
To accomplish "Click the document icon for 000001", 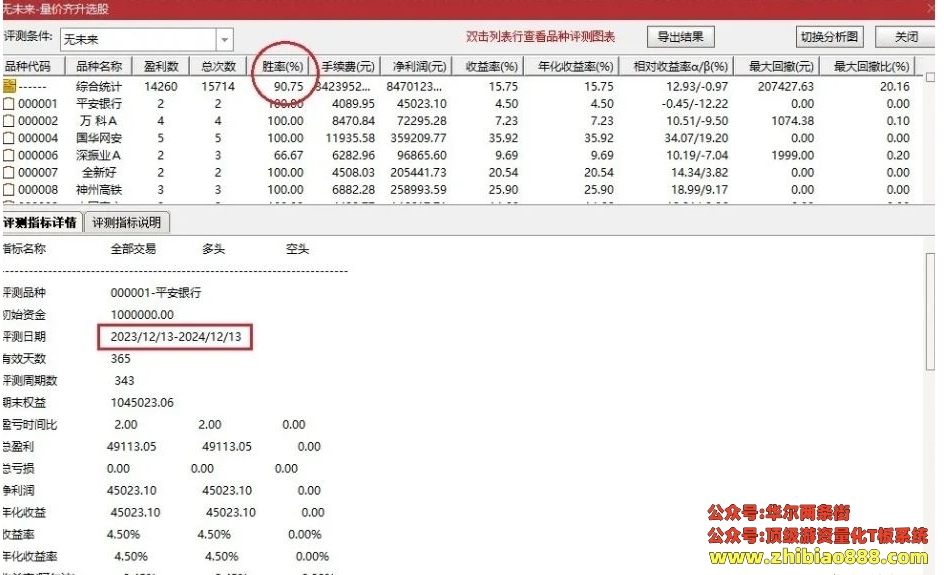I will pyautogui.click(x=8, y=104).
